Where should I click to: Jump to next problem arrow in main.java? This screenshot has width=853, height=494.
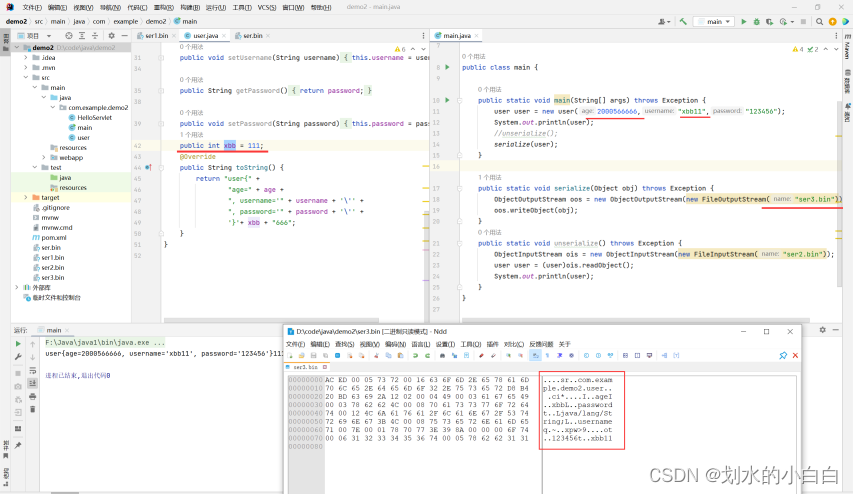point(837,49)
